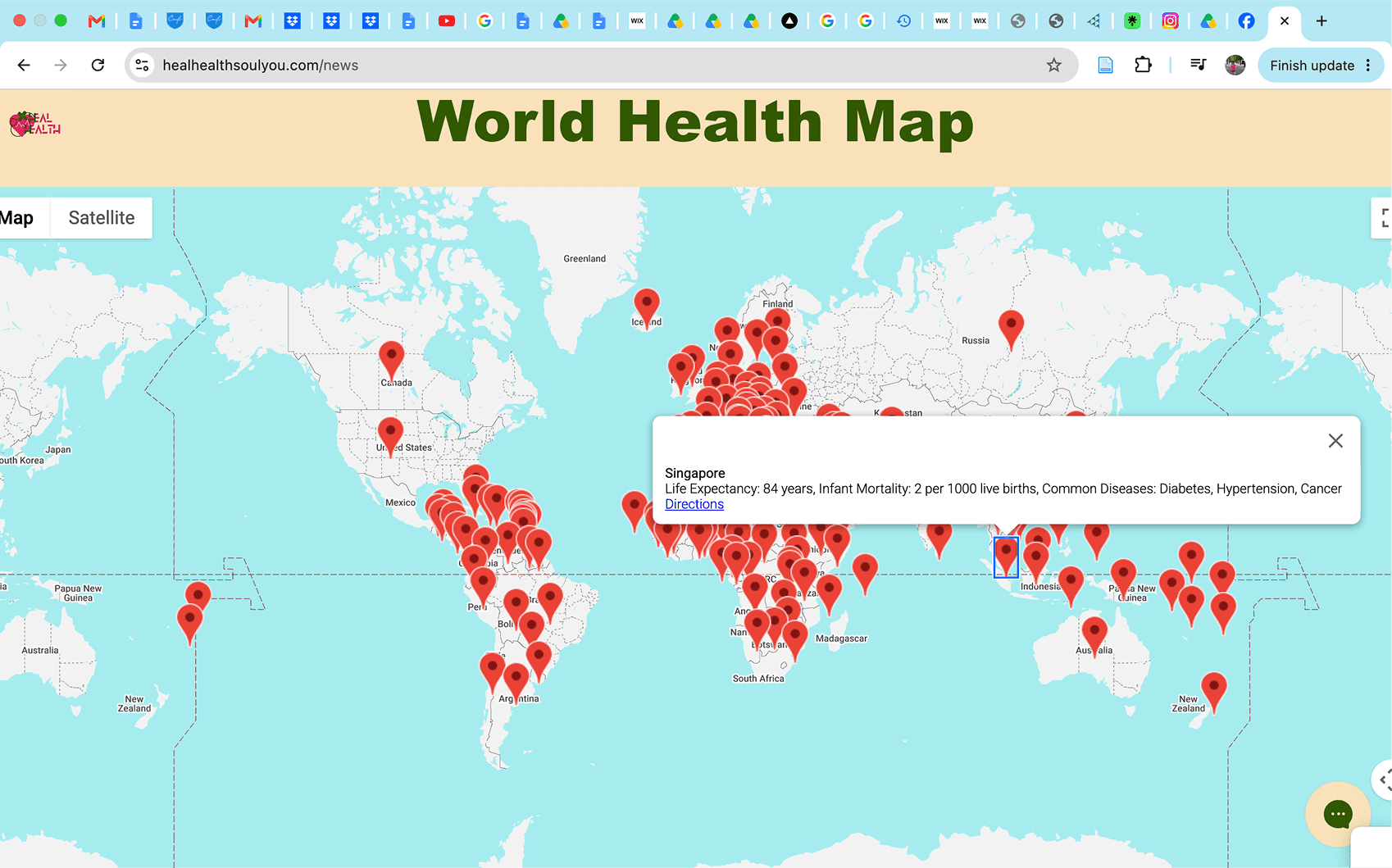Switch to the YouTube tab
Viewport: 1392px width, 868px height.
tap(447, 21)
